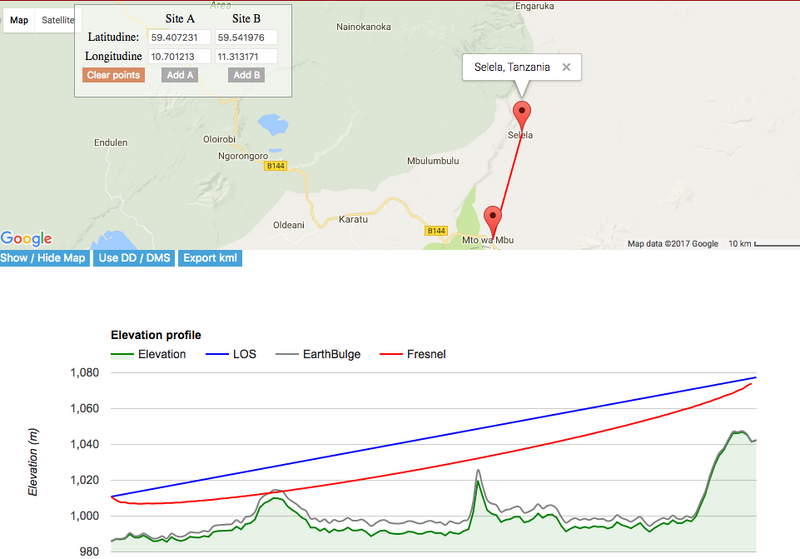
Task: Click the Google logo on the map
Action: 27,238
